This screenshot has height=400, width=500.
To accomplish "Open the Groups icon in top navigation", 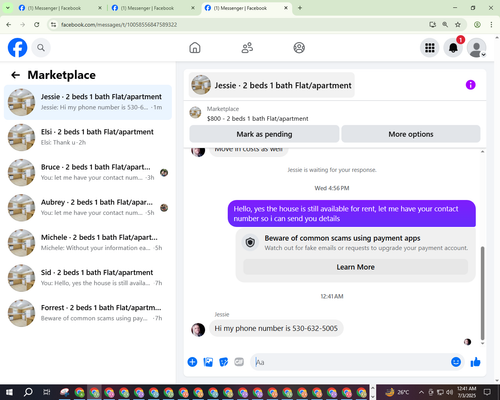I will tap(299, 48).
